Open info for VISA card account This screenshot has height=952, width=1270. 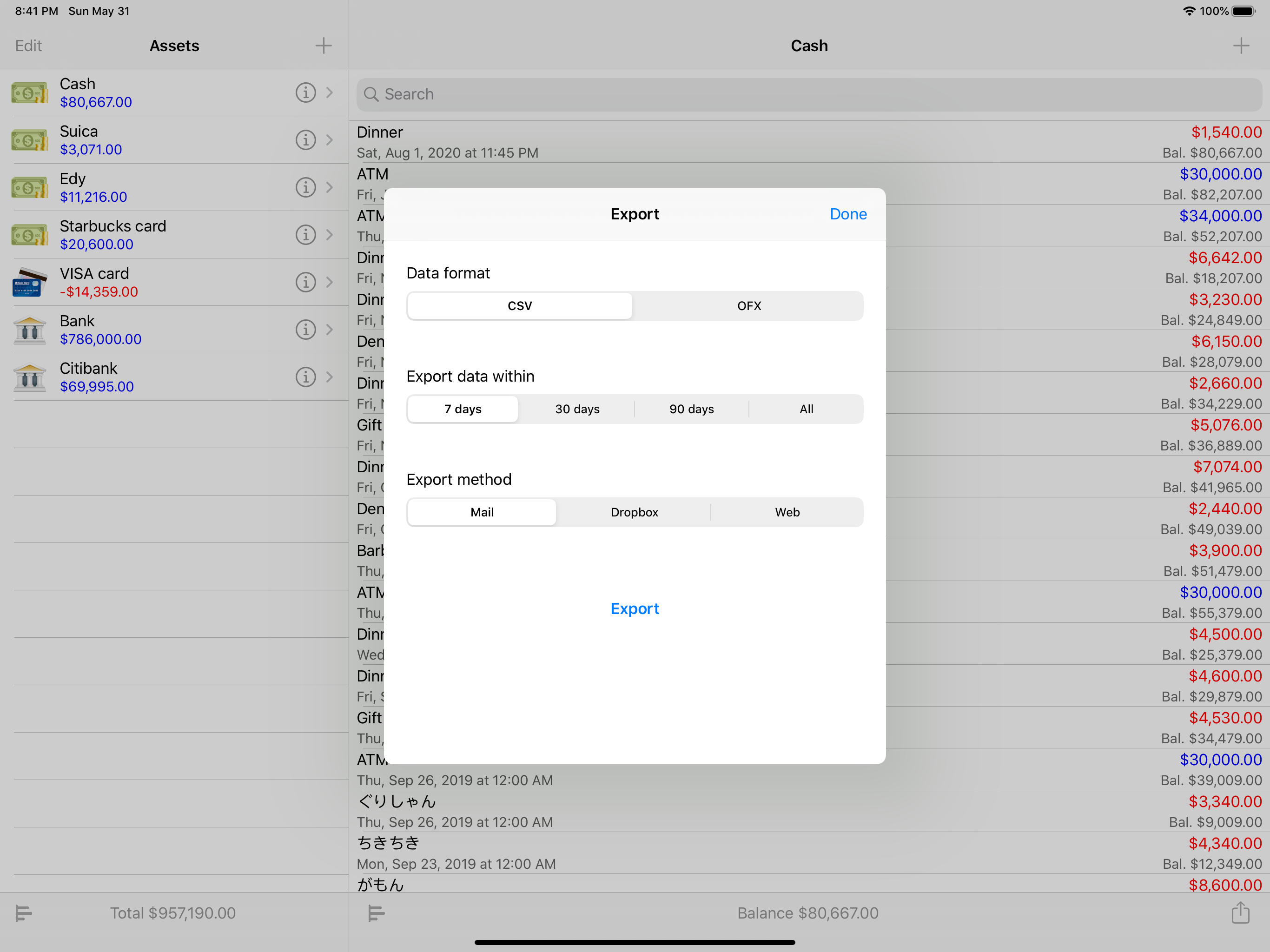[x=305, y=282]
